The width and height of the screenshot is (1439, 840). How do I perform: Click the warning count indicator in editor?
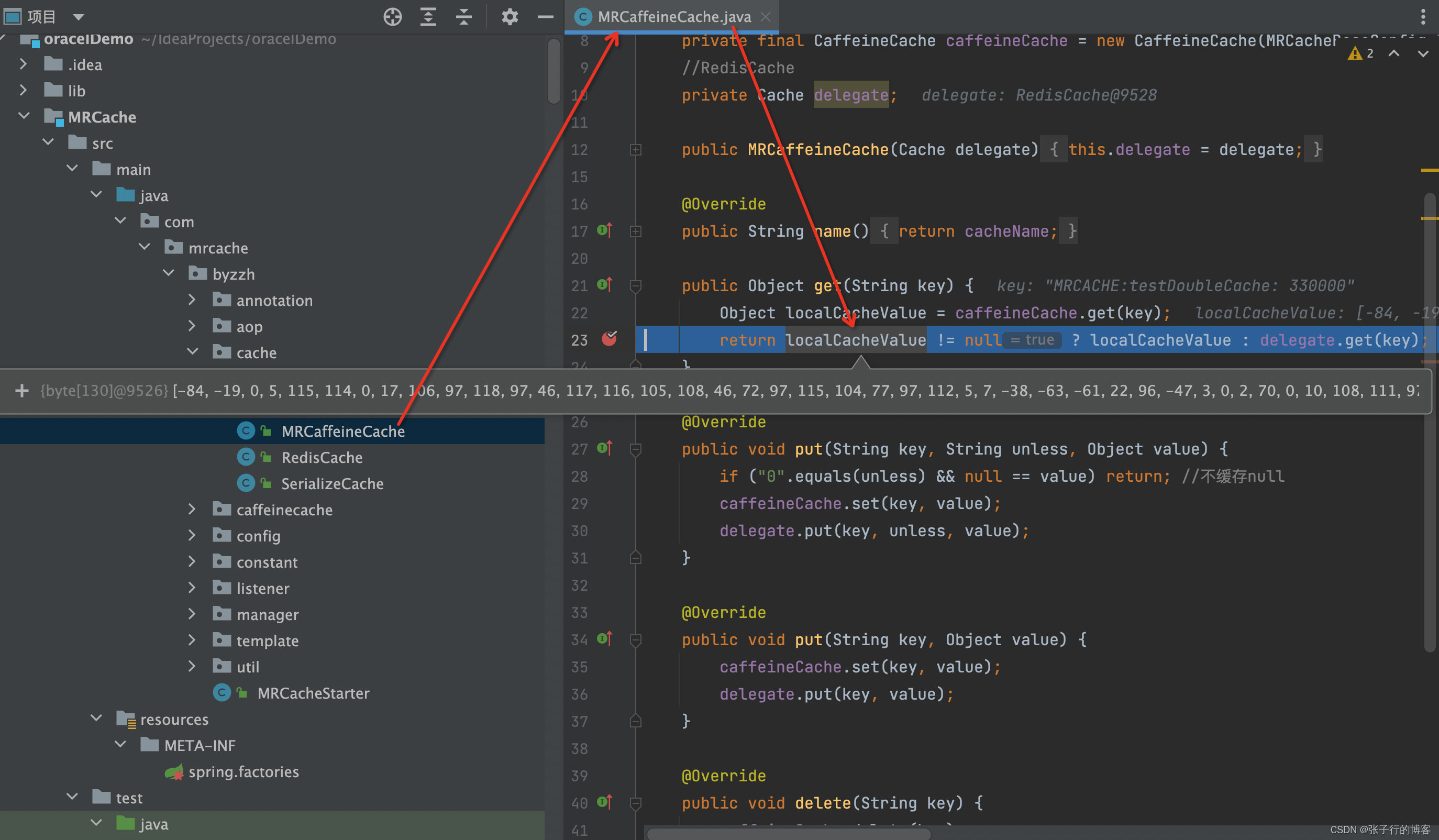tap(1361, 53)
